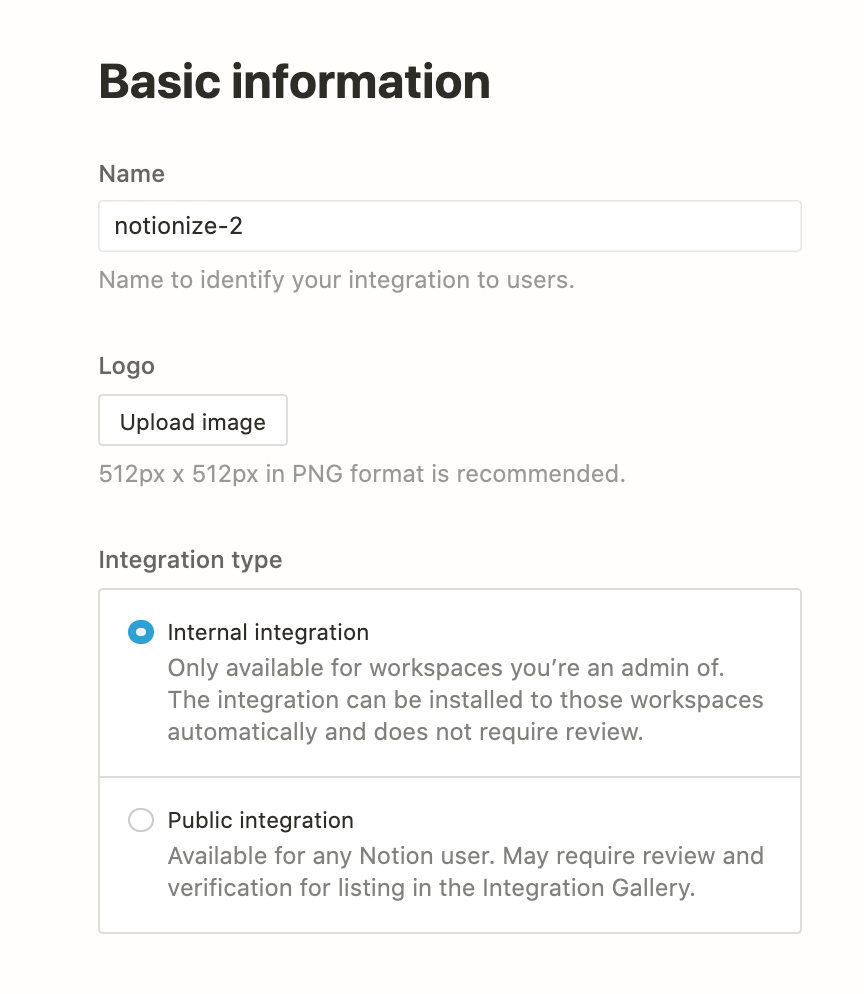Click the 'Public integration' option title
This screenshot has width=864, height=994.
click(x=261, y=820)
